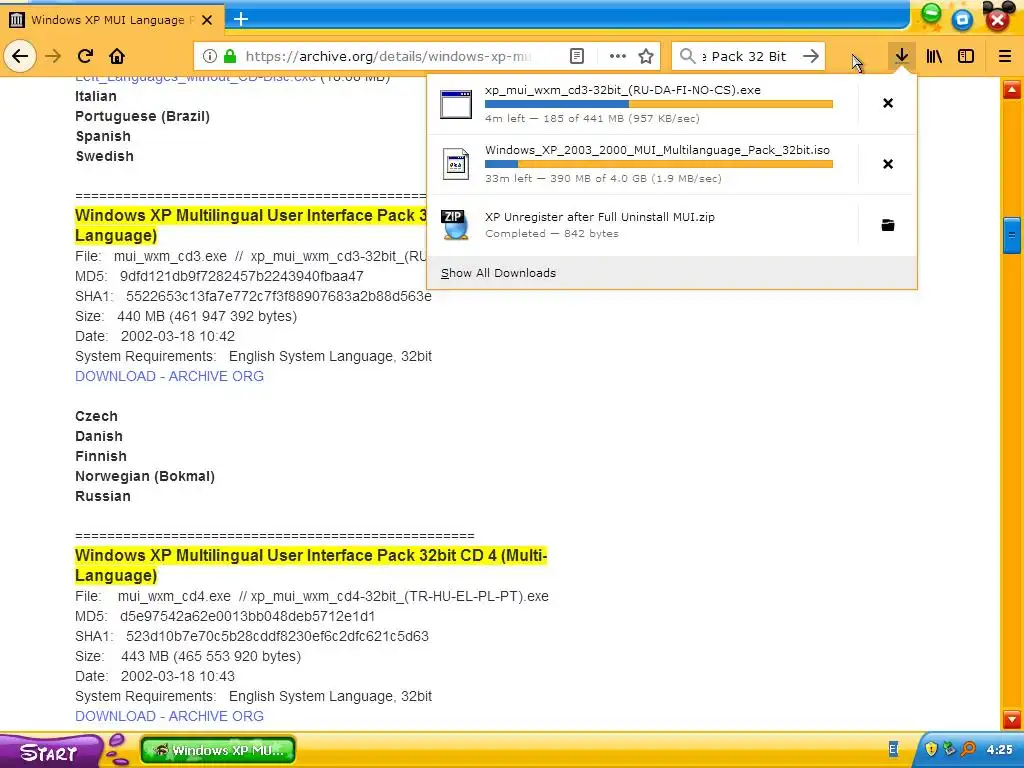Cancel the Multilanguage_Pack_32bit.iso download
This screenshot has height=768, width=1024.
(x=888, y=164)
